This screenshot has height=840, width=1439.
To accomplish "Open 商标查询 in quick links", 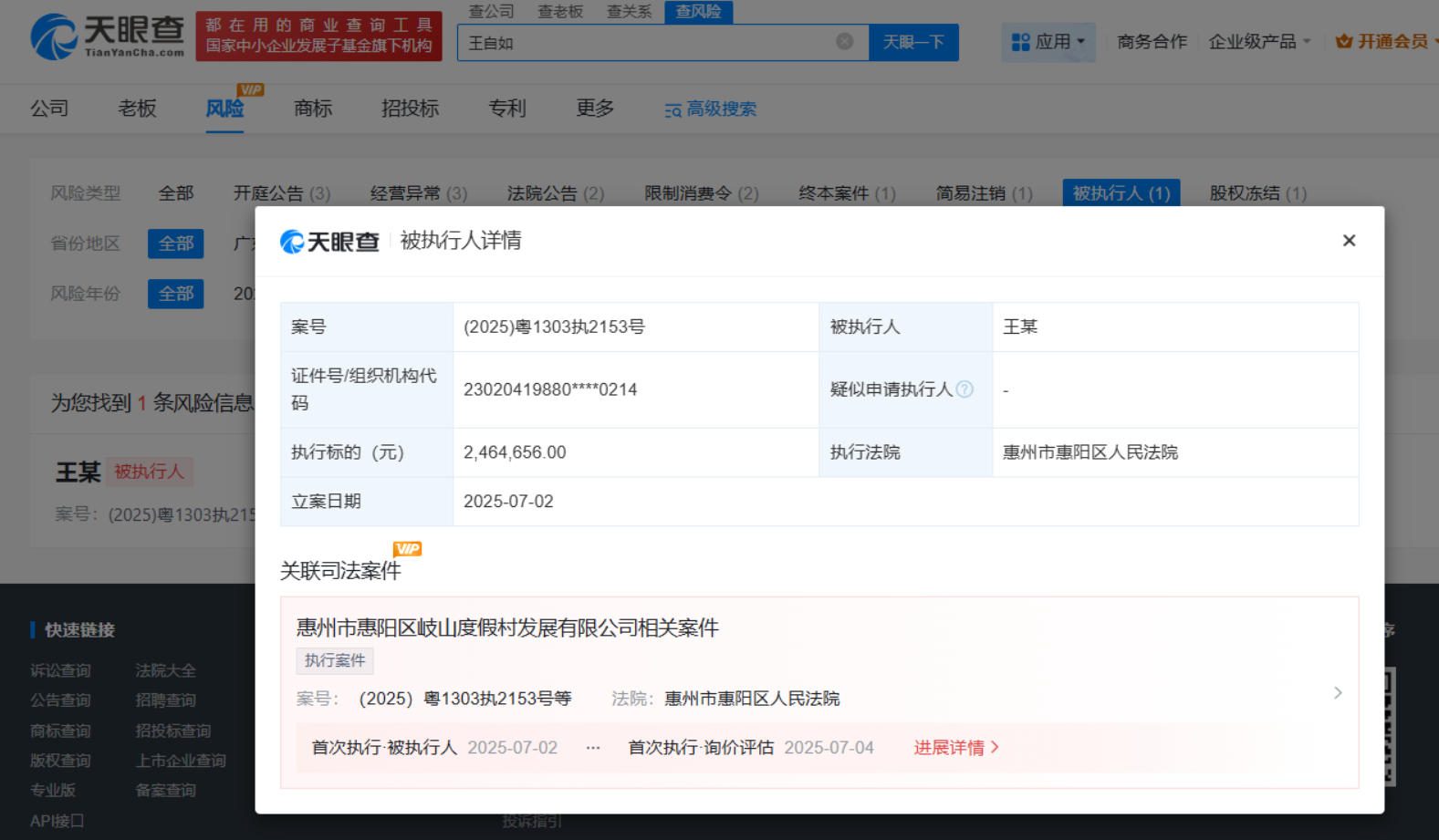I will point(60,731).
